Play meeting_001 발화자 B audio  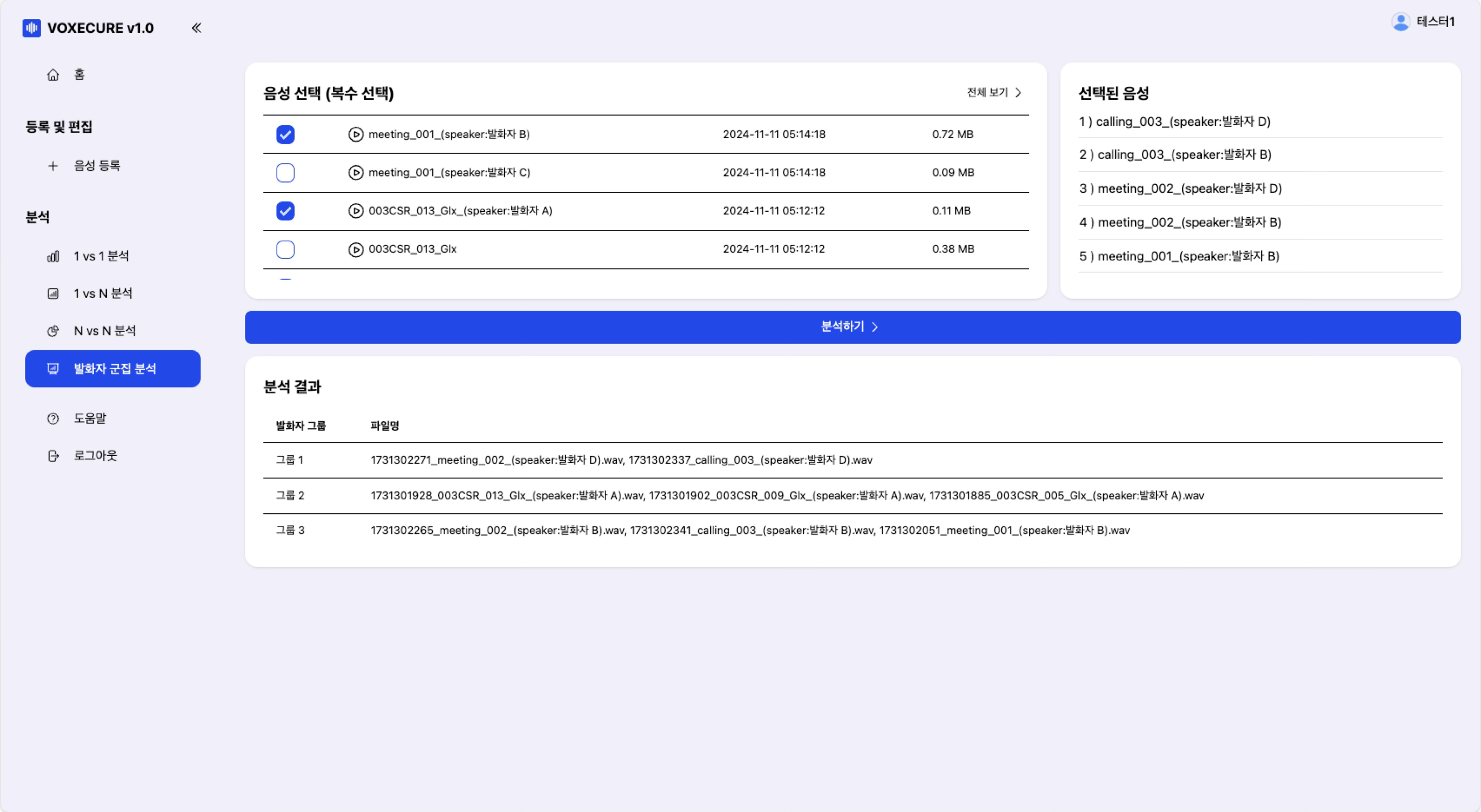[356, 134]
